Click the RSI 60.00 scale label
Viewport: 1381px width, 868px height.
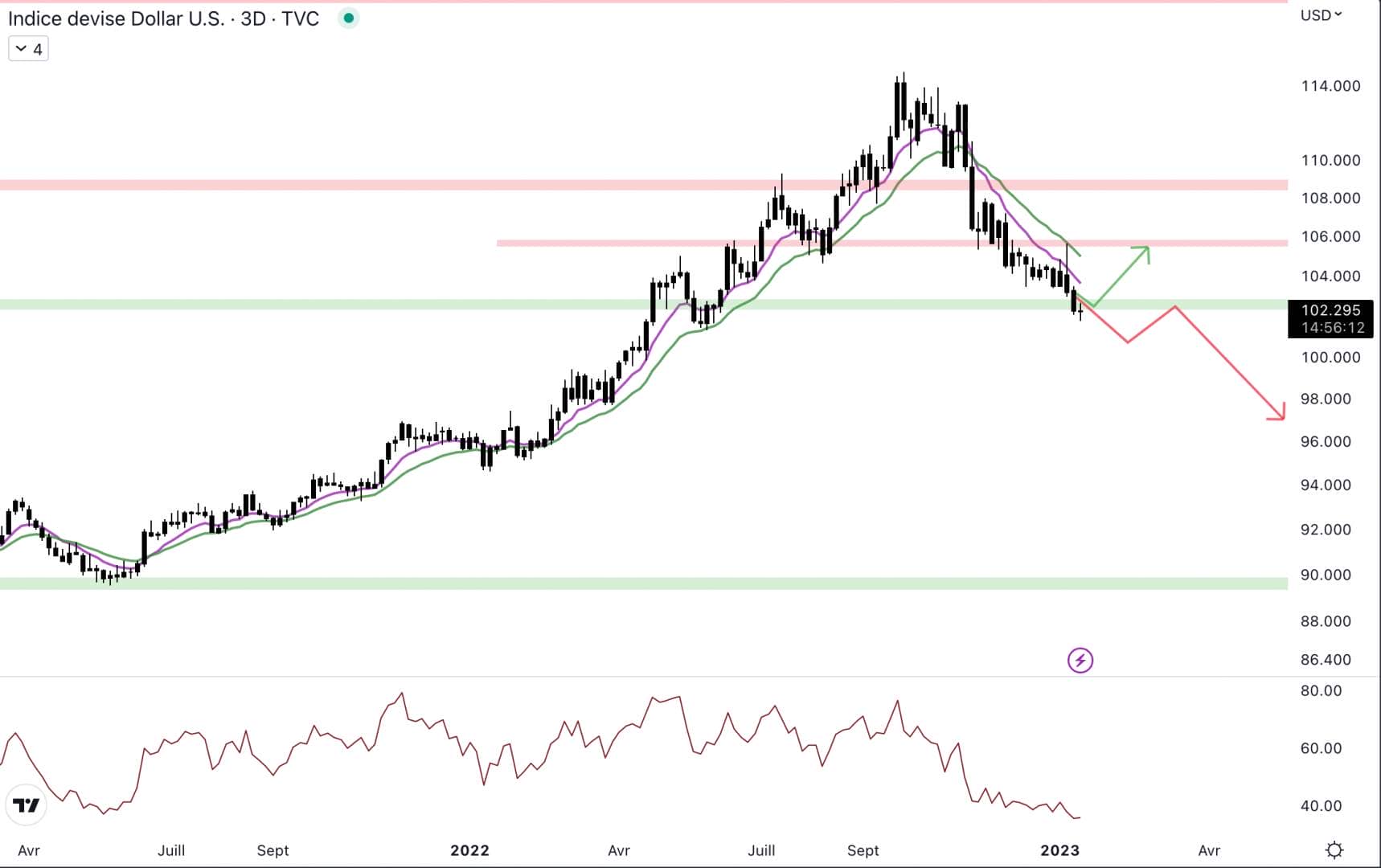[1321, 748]
